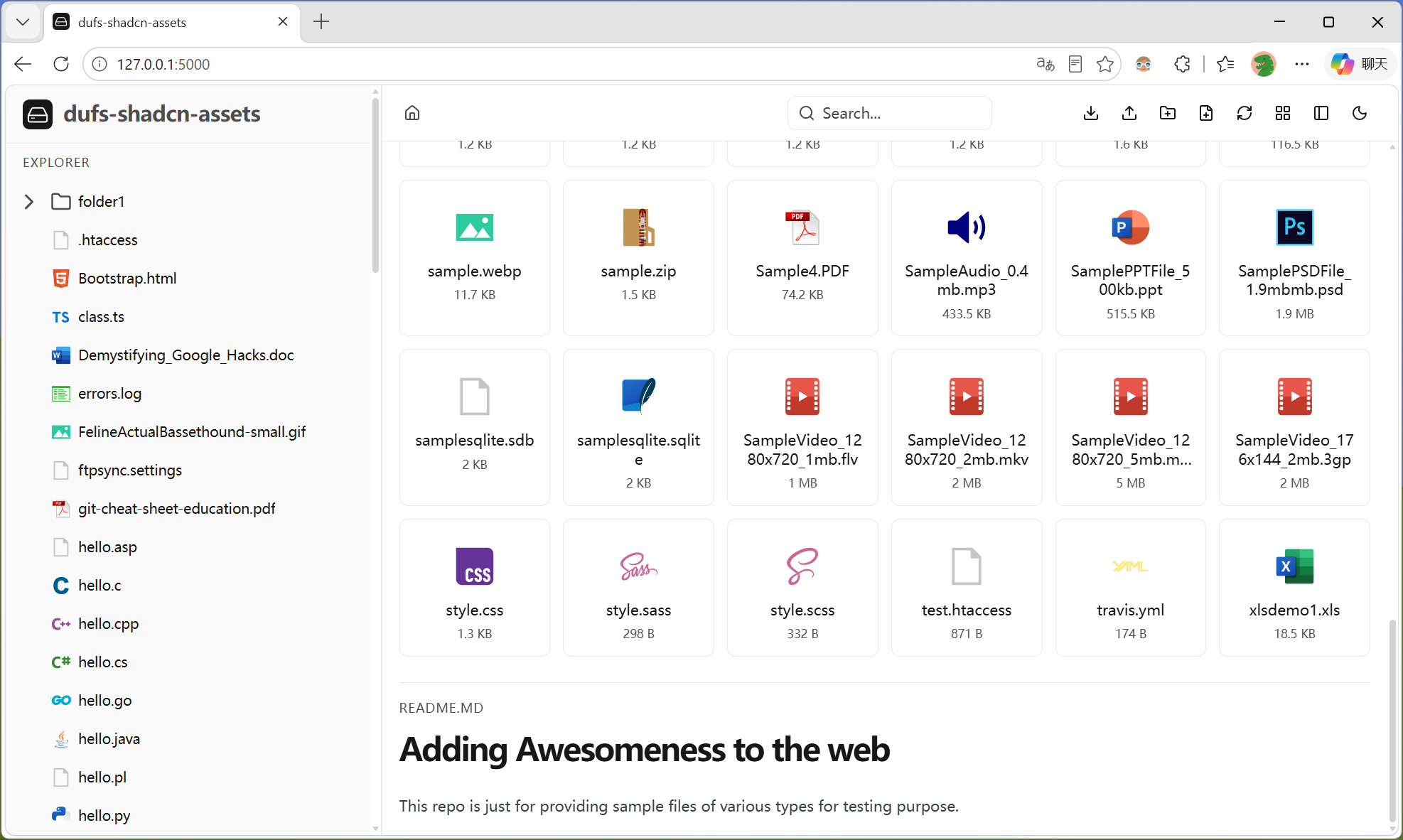Click the home breadcrumb icon
Image resolution: width=1403 pixels, height=840 pixels.
412,113
